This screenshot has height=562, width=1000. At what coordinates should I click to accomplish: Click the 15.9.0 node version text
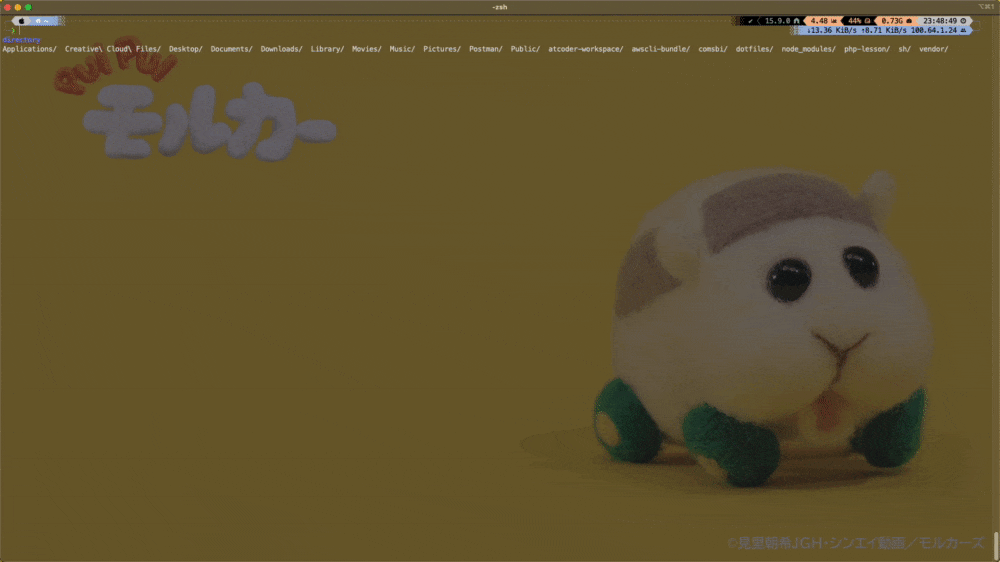(777, 21)
